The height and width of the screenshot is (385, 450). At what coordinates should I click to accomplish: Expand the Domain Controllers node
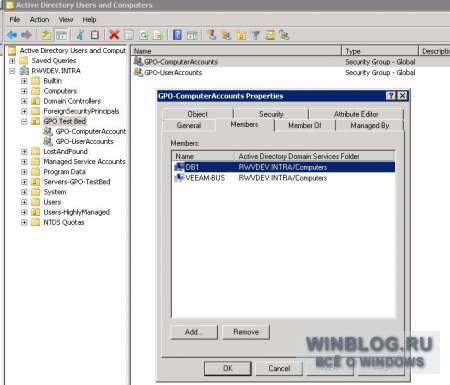pyautogui.click(x=24, y=101)
